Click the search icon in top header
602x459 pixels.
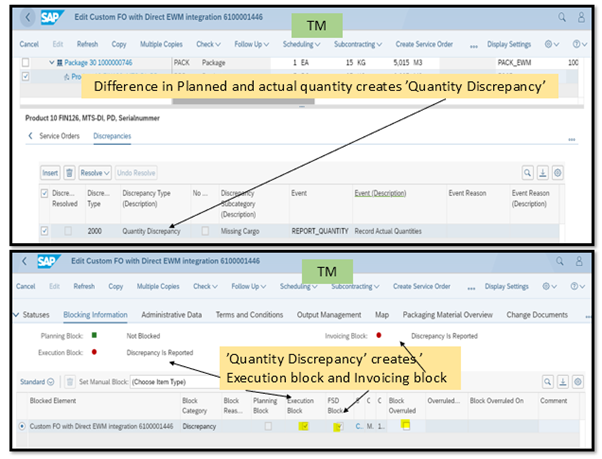[x=563, y=18]
